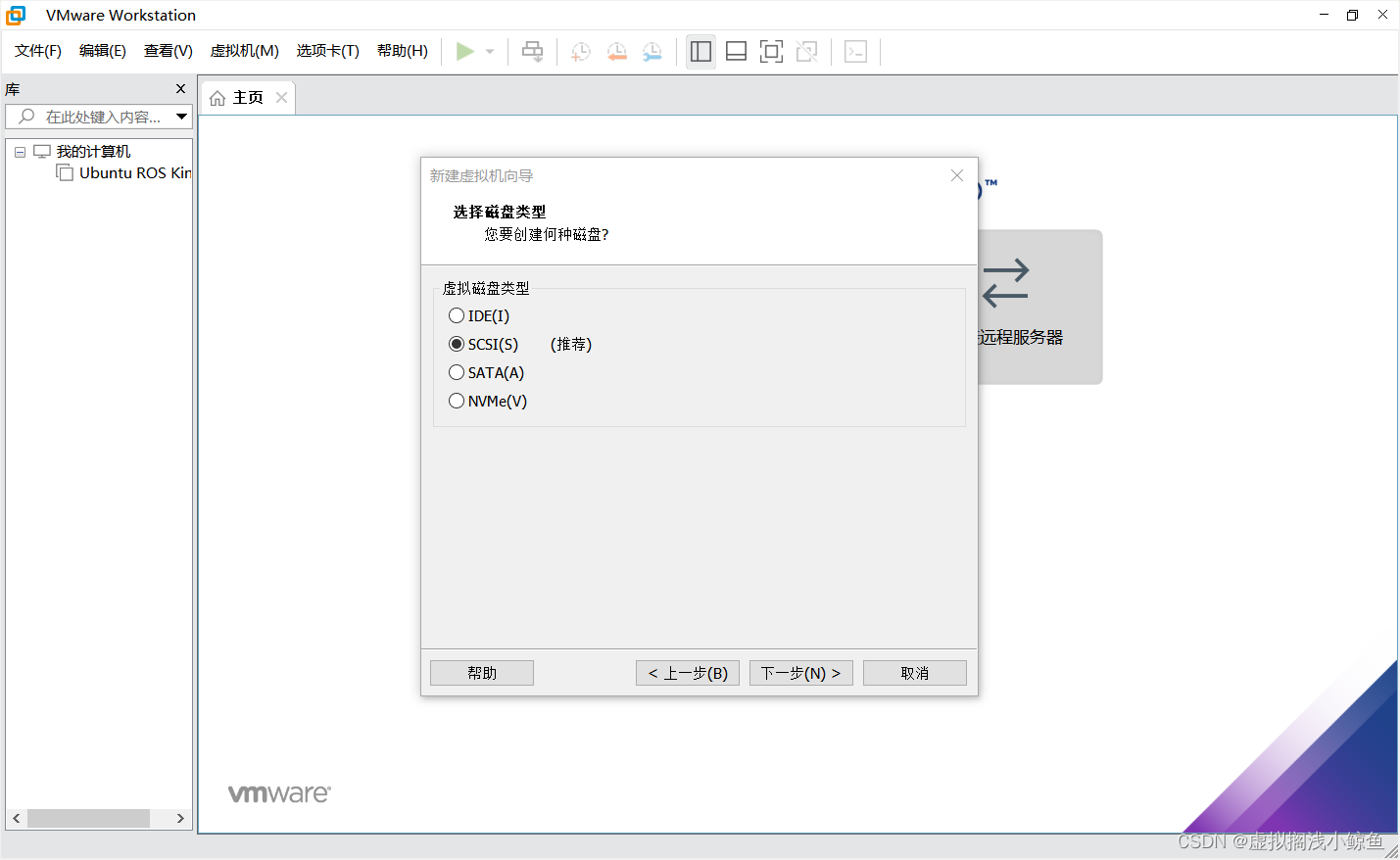This screenshot has height=860, width=1400.
Task: Select the Ubuntu ROS Kin virtual machine
Action: point(134,173)
